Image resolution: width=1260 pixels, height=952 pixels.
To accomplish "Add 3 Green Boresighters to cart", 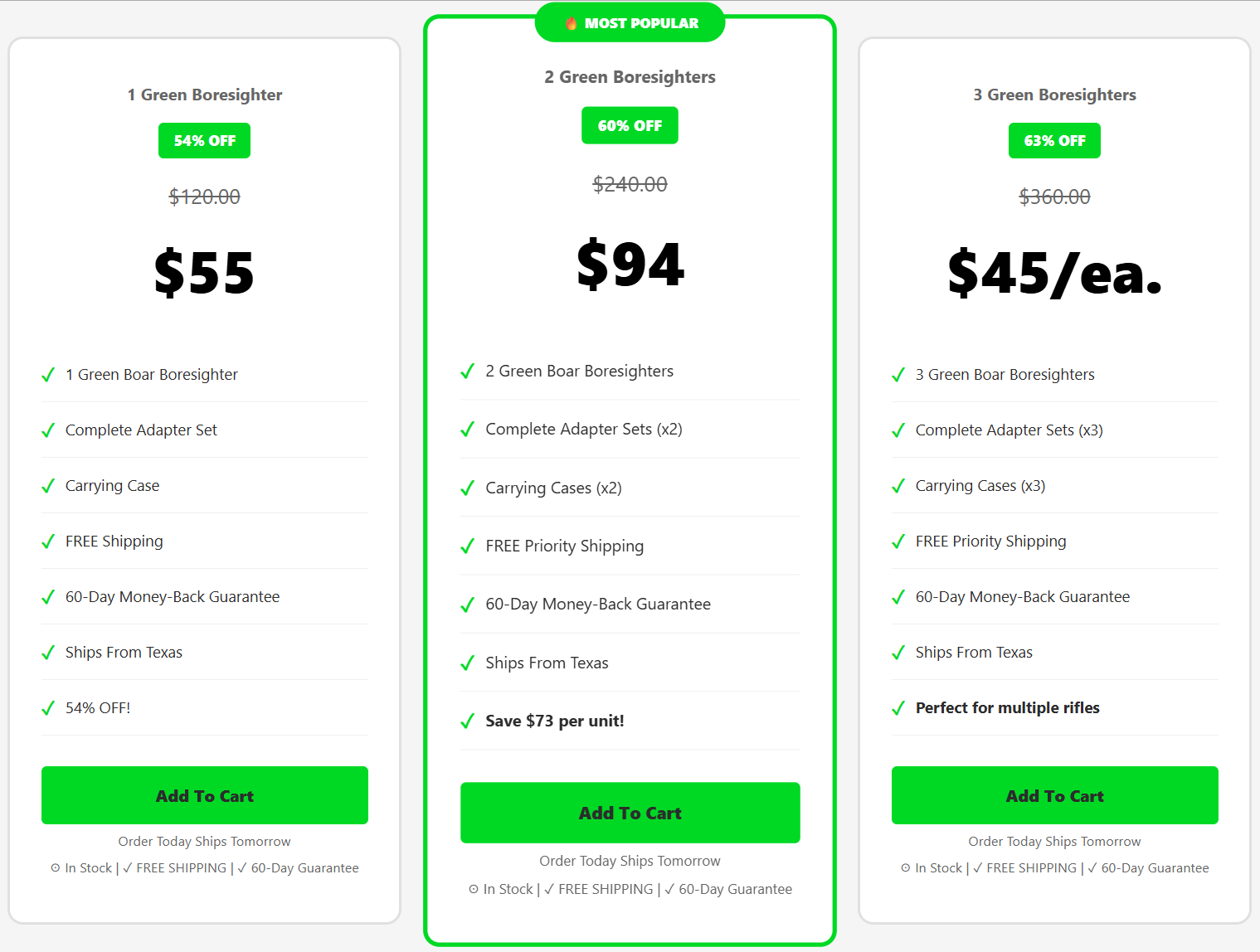I will pyautogui.click(x=1055, y=796).
